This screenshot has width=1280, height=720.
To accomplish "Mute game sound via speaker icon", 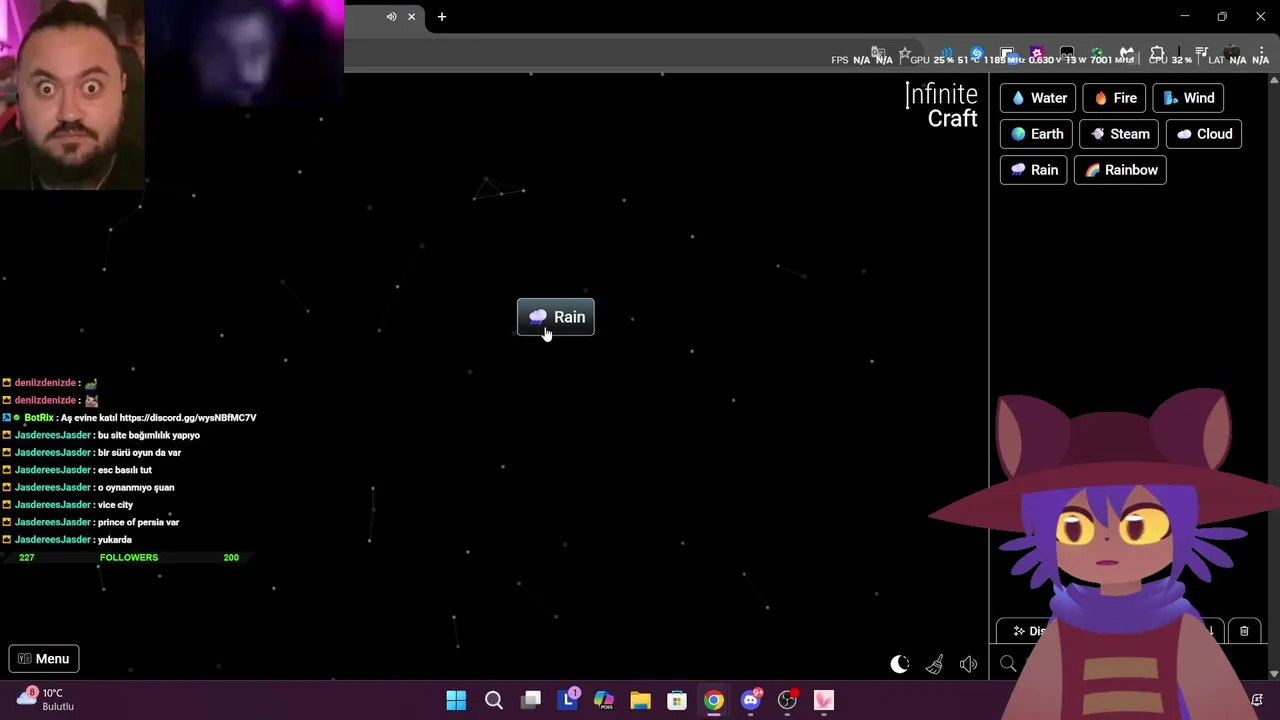I will click(x=968, y=664).
